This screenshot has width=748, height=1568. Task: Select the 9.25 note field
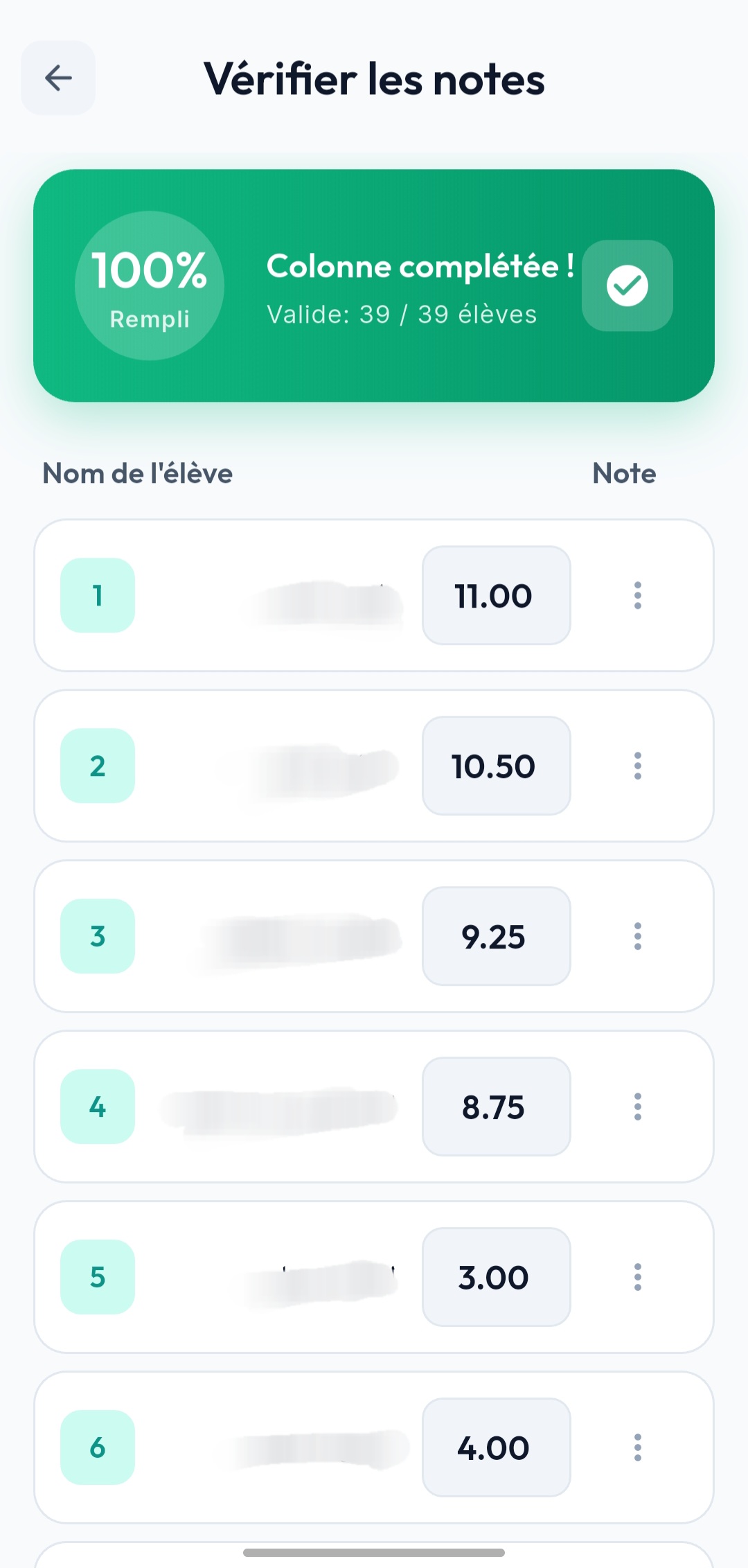pyautogui.click(x=496, y=936)
